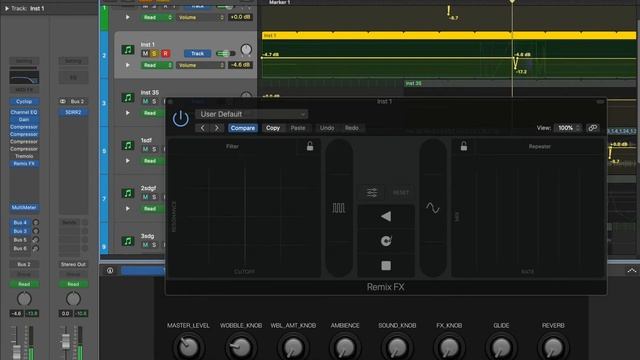Click the 2sdgf track instrument icon
The width and height of the screenshot is (640, 360).
[x=128, y=193]
